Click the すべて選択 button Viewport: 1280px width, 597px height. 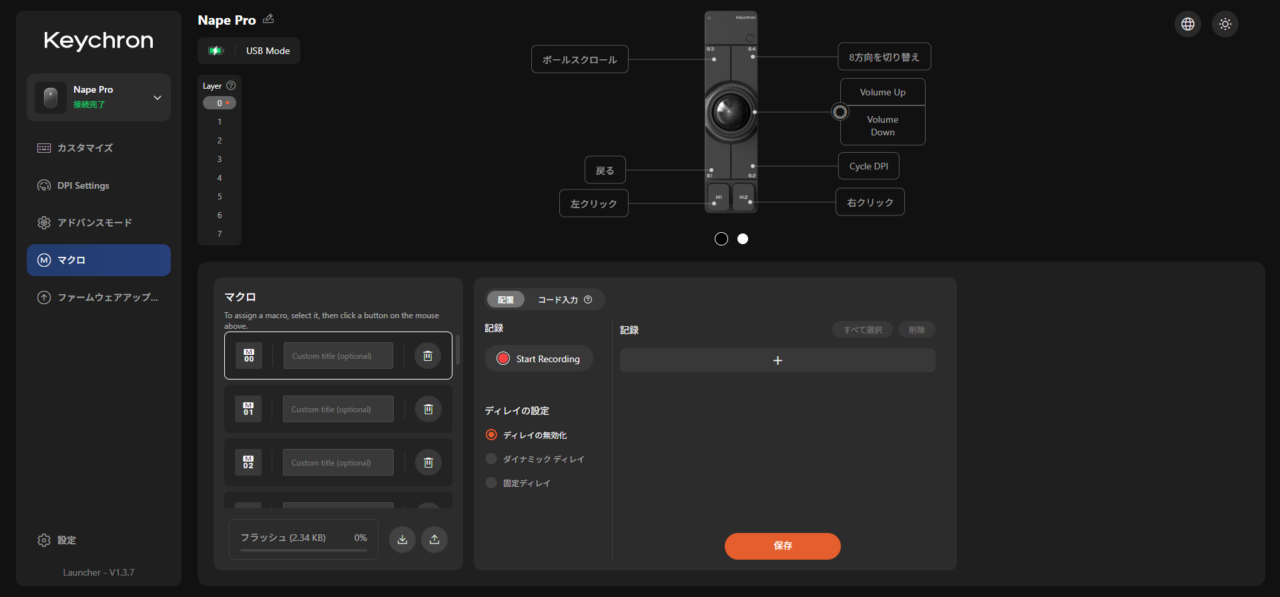pyautogui.click(x=862, y=330)
